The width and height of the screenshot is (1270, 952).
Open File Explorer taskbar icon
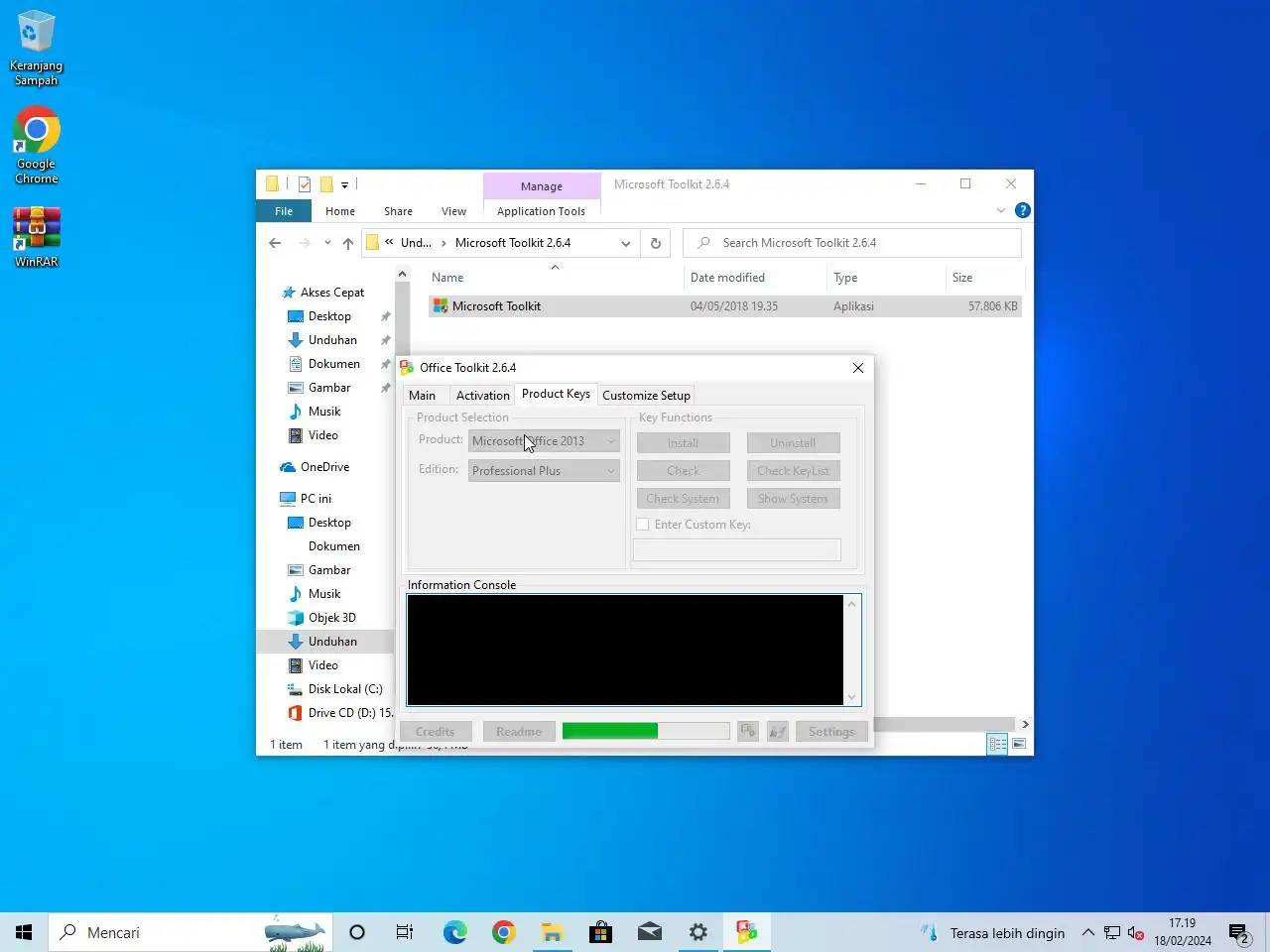click(553, 932)
